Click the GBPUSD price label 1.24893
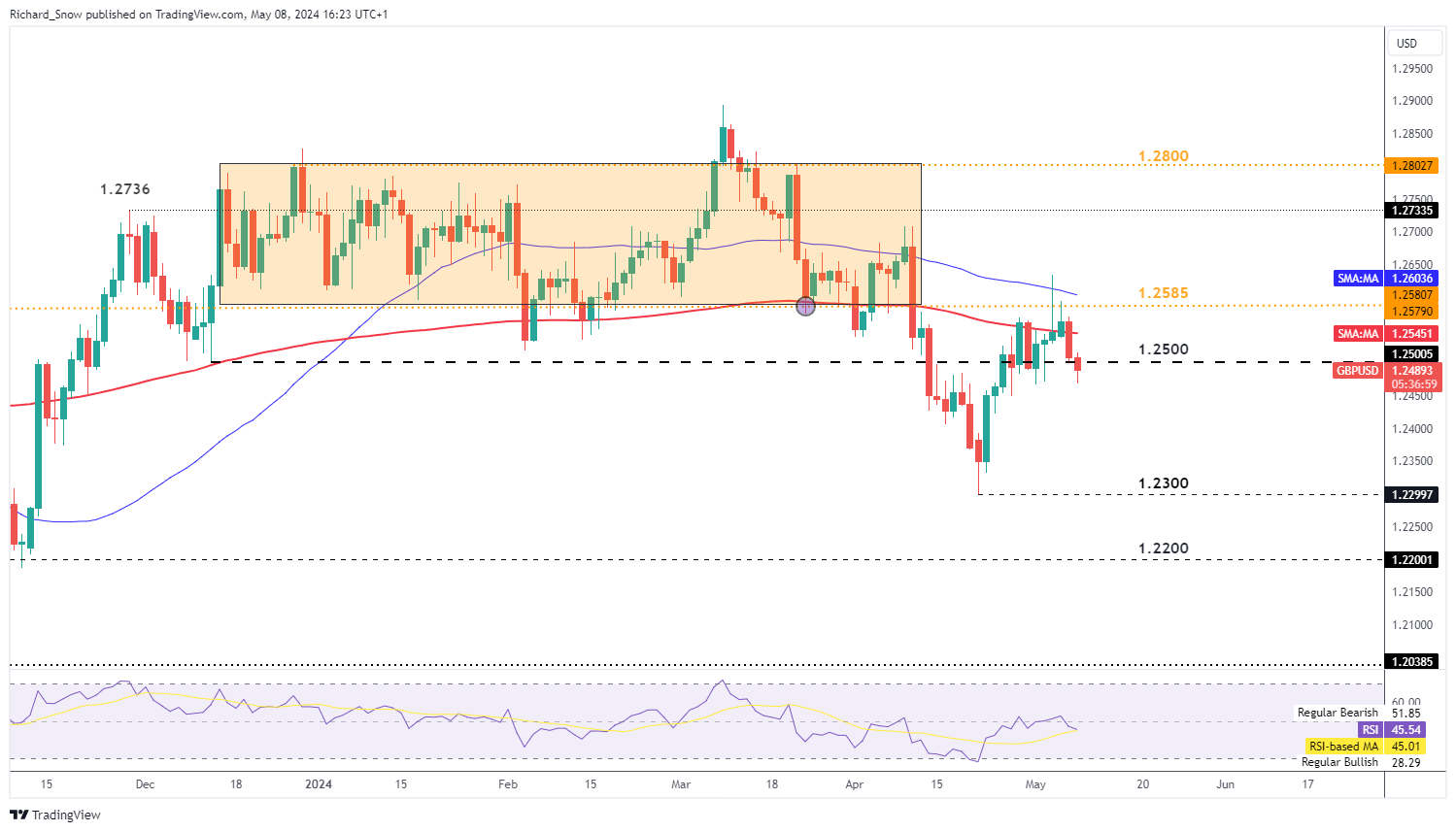This screenshot has height=832, width=1456. click(x=1386, y=371)
